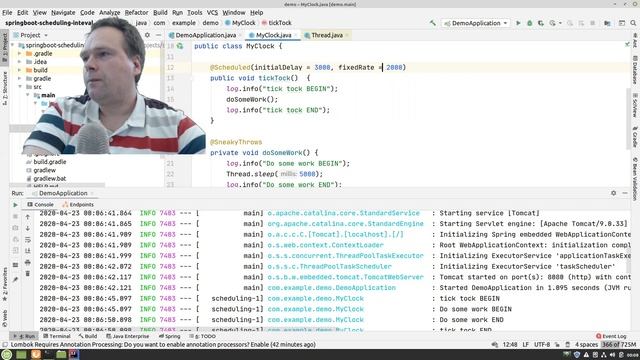Dump threads using camera icon in Run panel
This screenshot has height=360, width=640.
pos(16,228)
